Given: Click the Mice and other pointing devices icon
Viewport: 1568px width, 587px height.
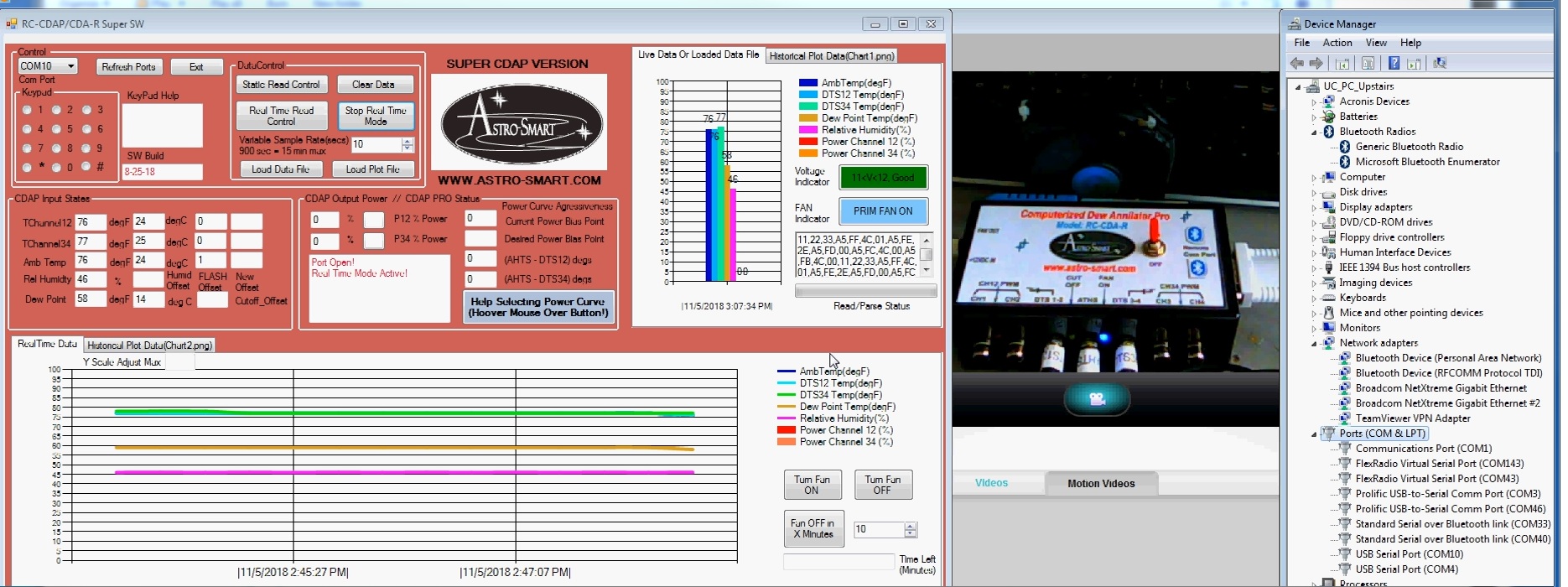Looking at the screenshot, I should click(x=1328, y=313).
